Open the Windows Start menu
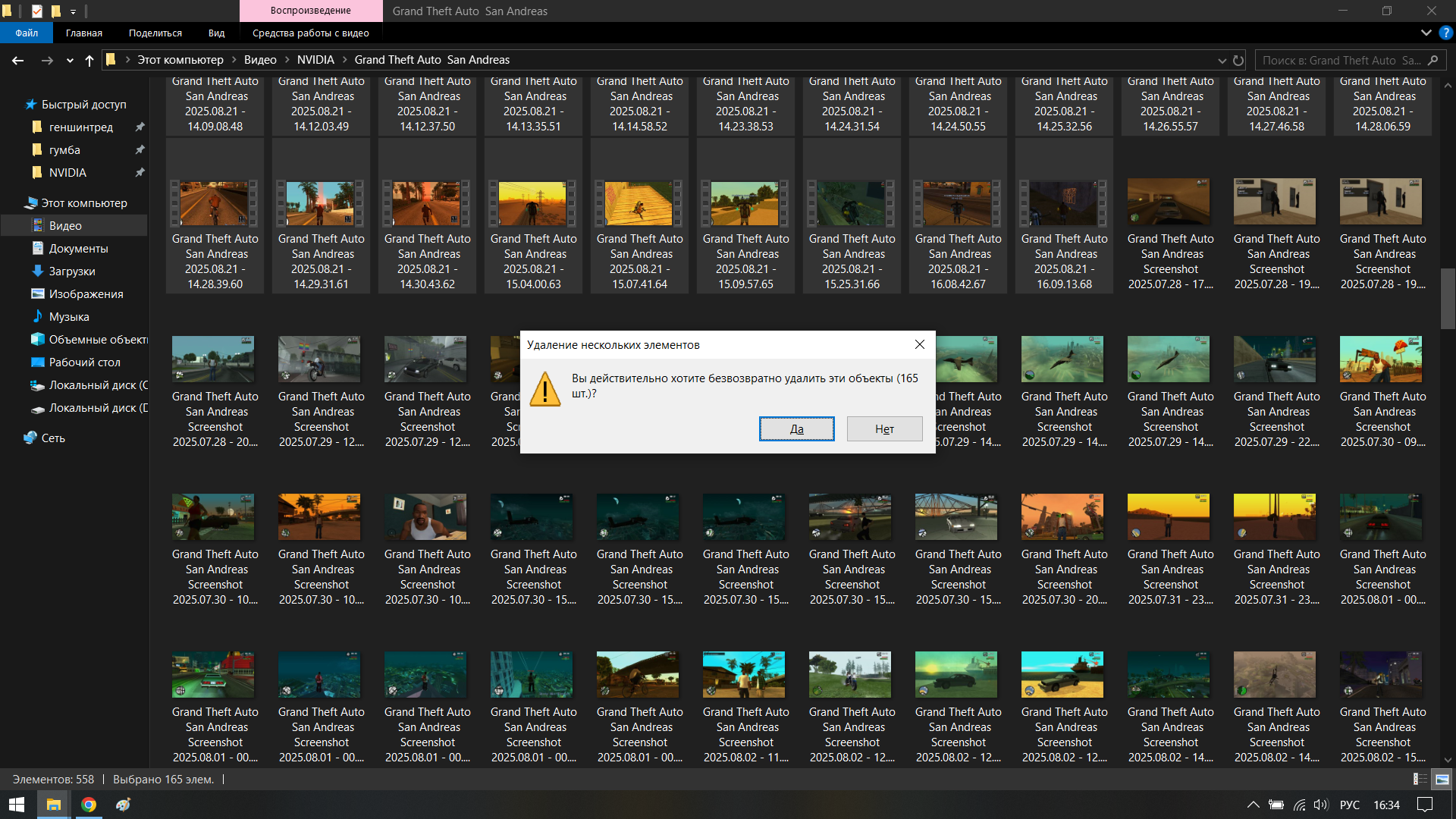 pos(17,805)
